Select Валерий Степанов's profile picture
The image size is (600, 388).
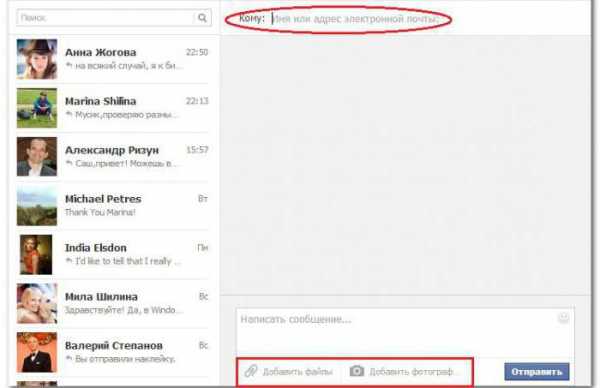coord(37,352)
